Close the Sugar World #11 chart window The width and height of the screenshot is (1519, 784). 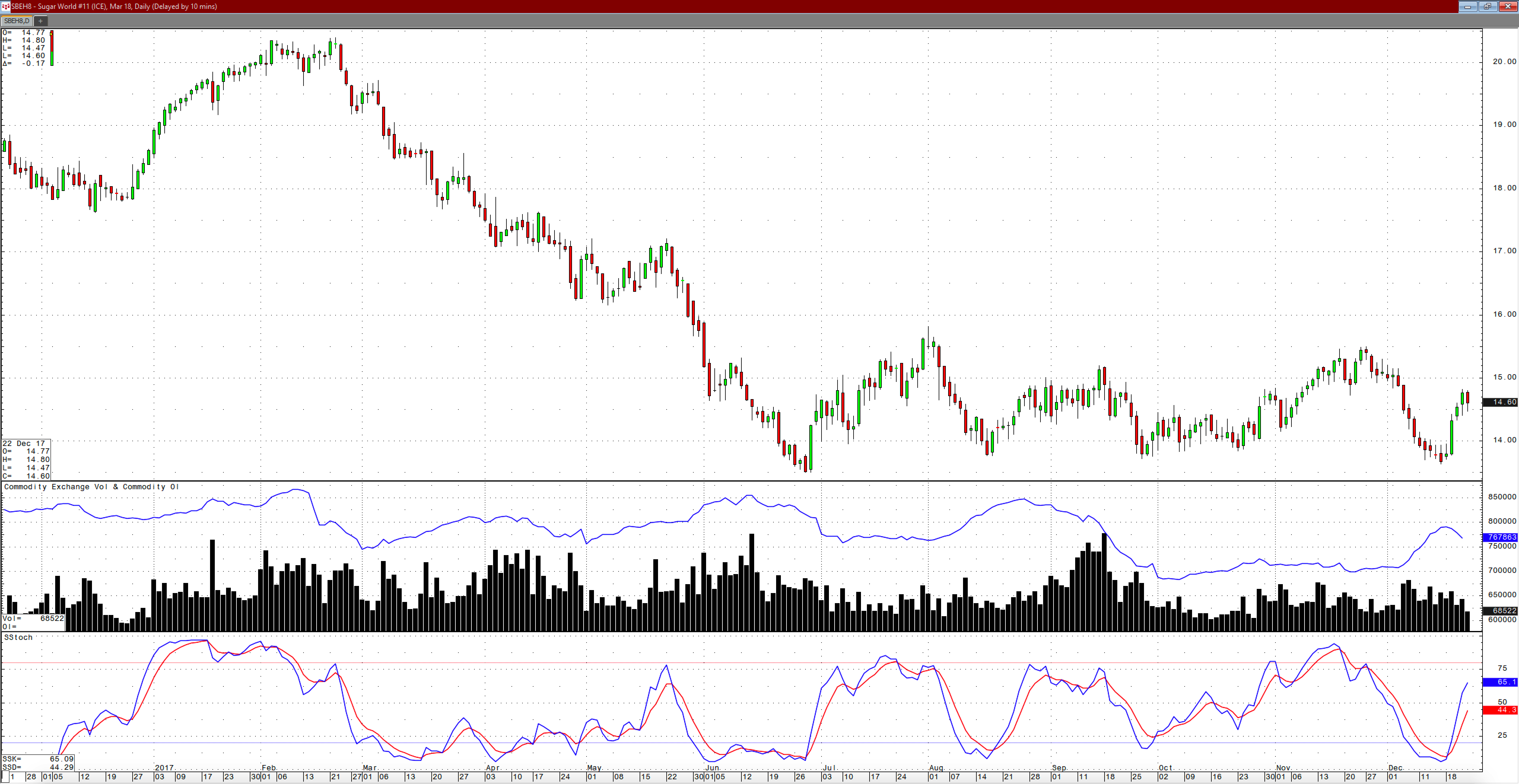pos(1508,7)
